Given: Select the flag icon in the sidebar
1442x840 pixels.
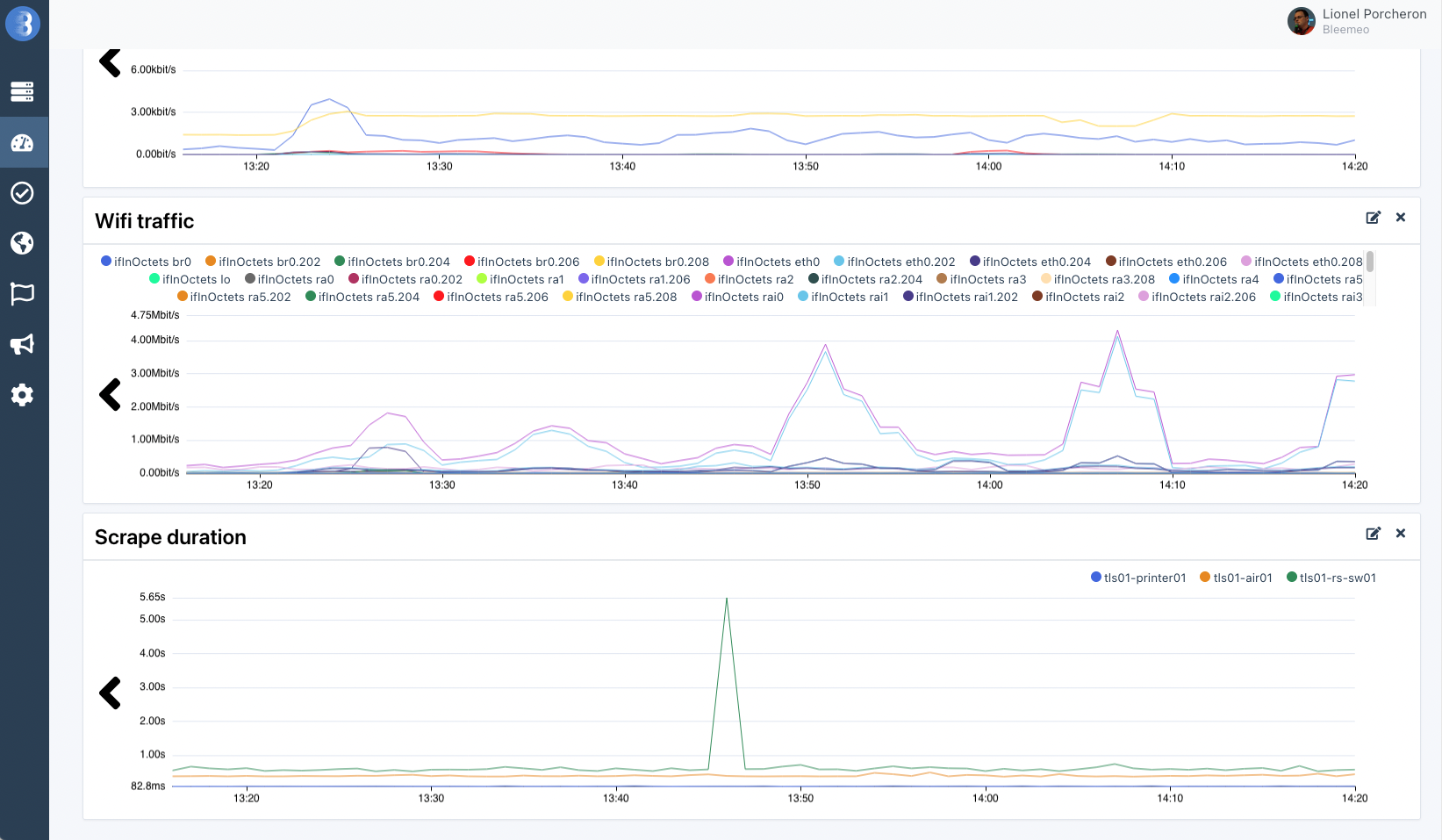Looking at the screenshot, I should click(24, 294).
